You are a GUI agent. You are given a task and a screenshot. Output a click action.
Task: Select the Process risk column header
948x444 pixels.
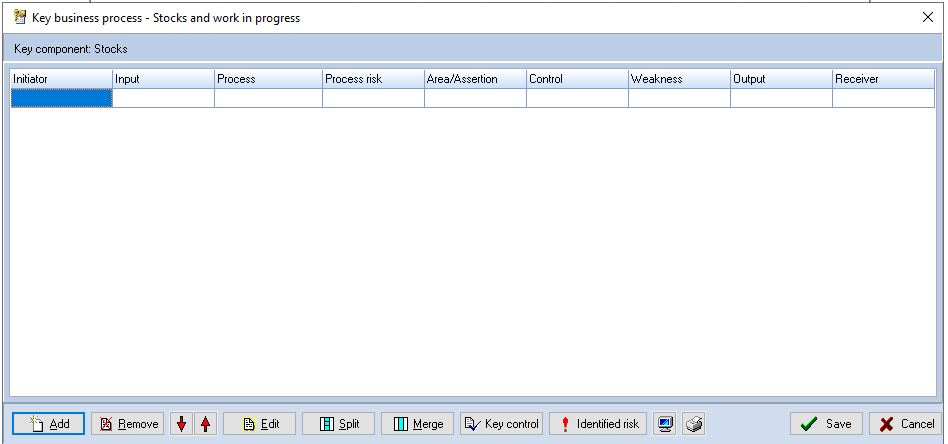[373, 79]
